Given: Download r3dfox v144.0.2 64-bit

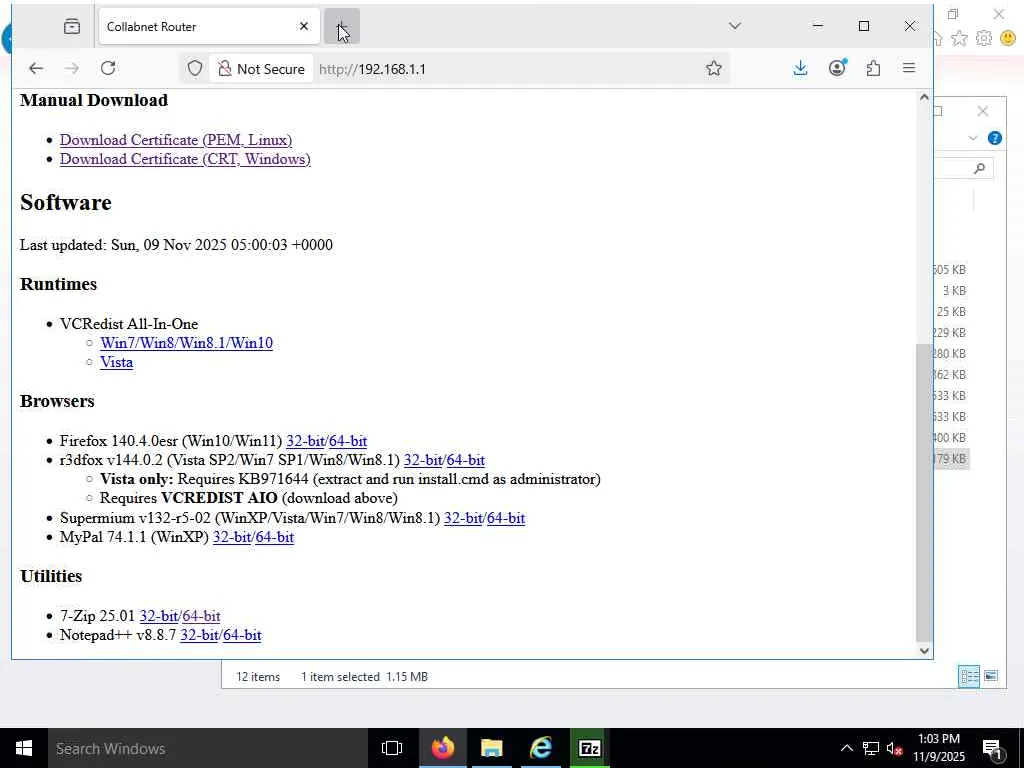Looking at the screenshot, I should point(466,460).
